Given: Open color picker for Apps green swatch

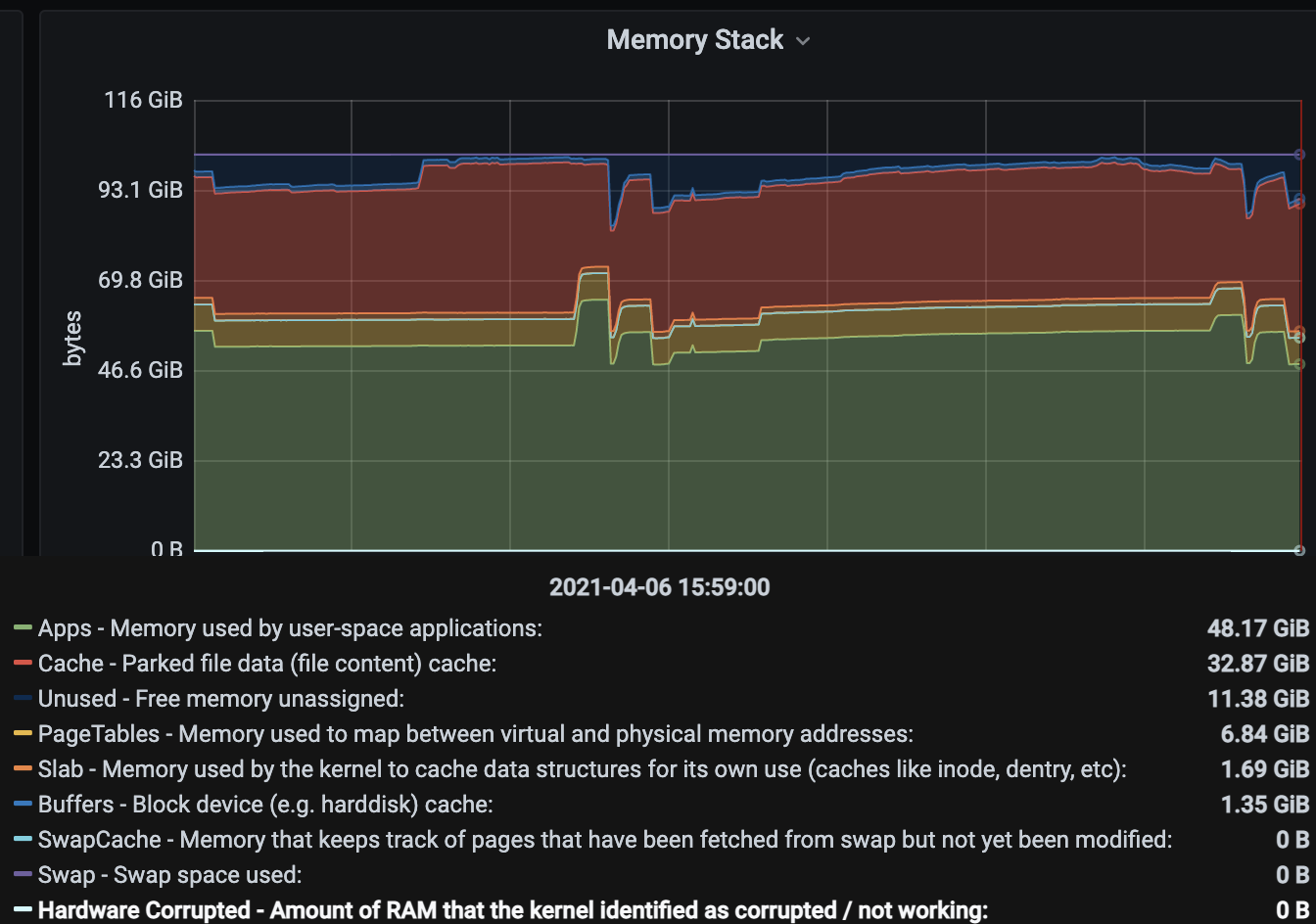Looking at the screenshot, I should point(23,628).
